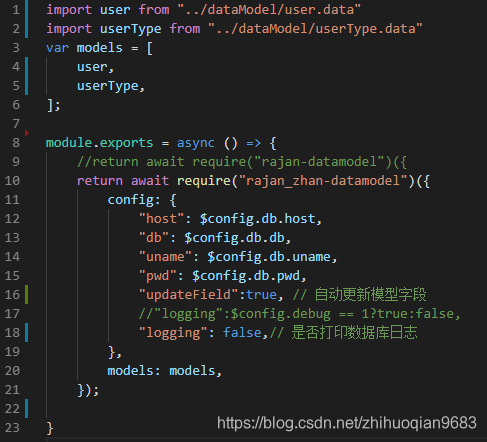This screenshot has width=487, height=442.
Task: Click 'module' on line 8
Action: coord(69,143)
